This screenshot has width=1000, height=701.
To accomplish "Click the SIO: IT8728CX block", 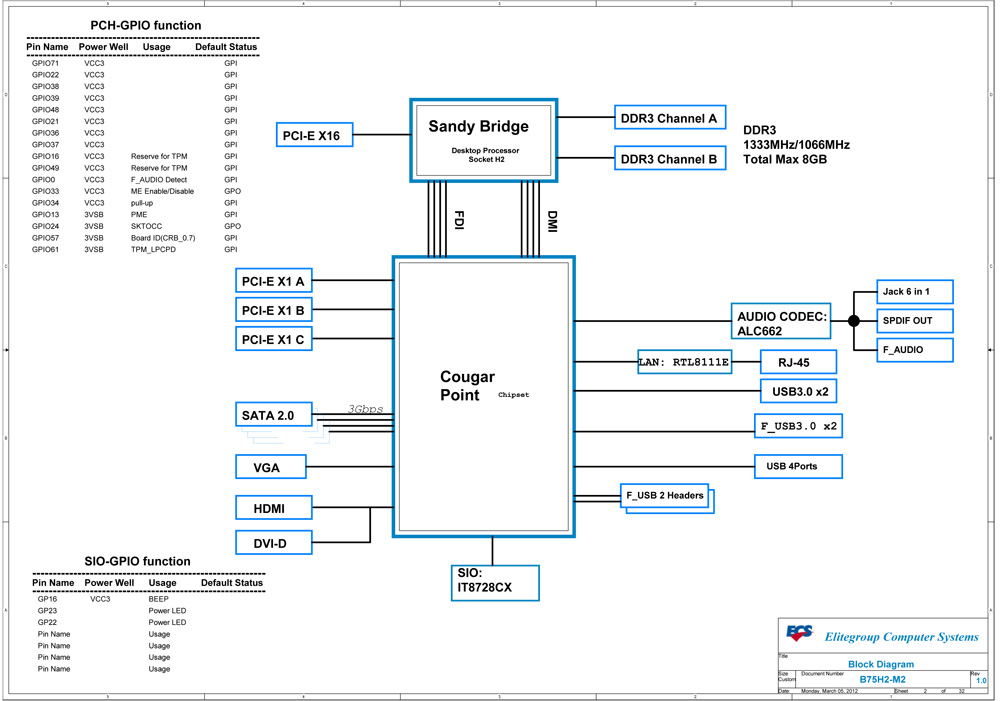I will (x=495, y=582).
